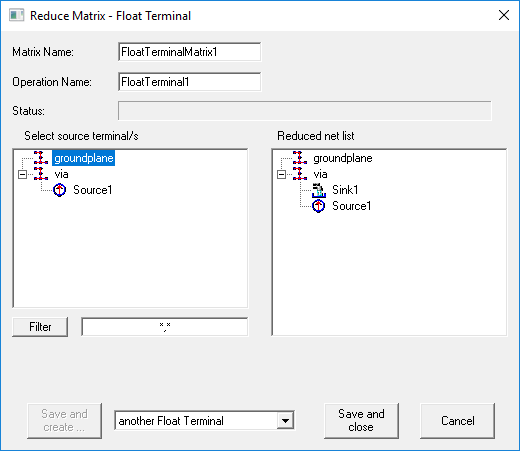Collapse via node in source terminals tree

(x=22, y=174)
